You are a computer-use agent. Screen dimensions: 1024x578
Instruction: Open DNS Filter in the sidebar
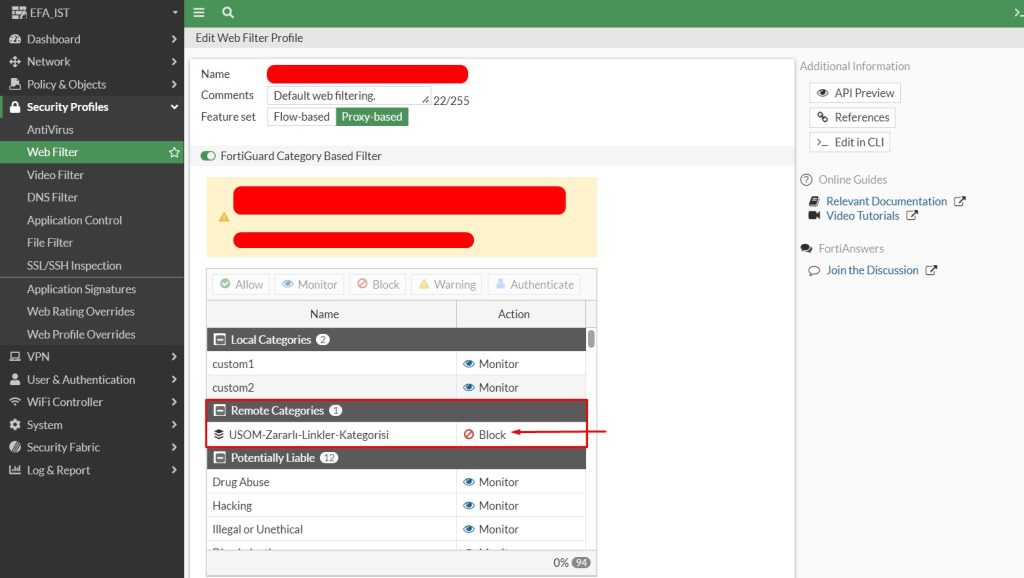click(x=52, y=197)
